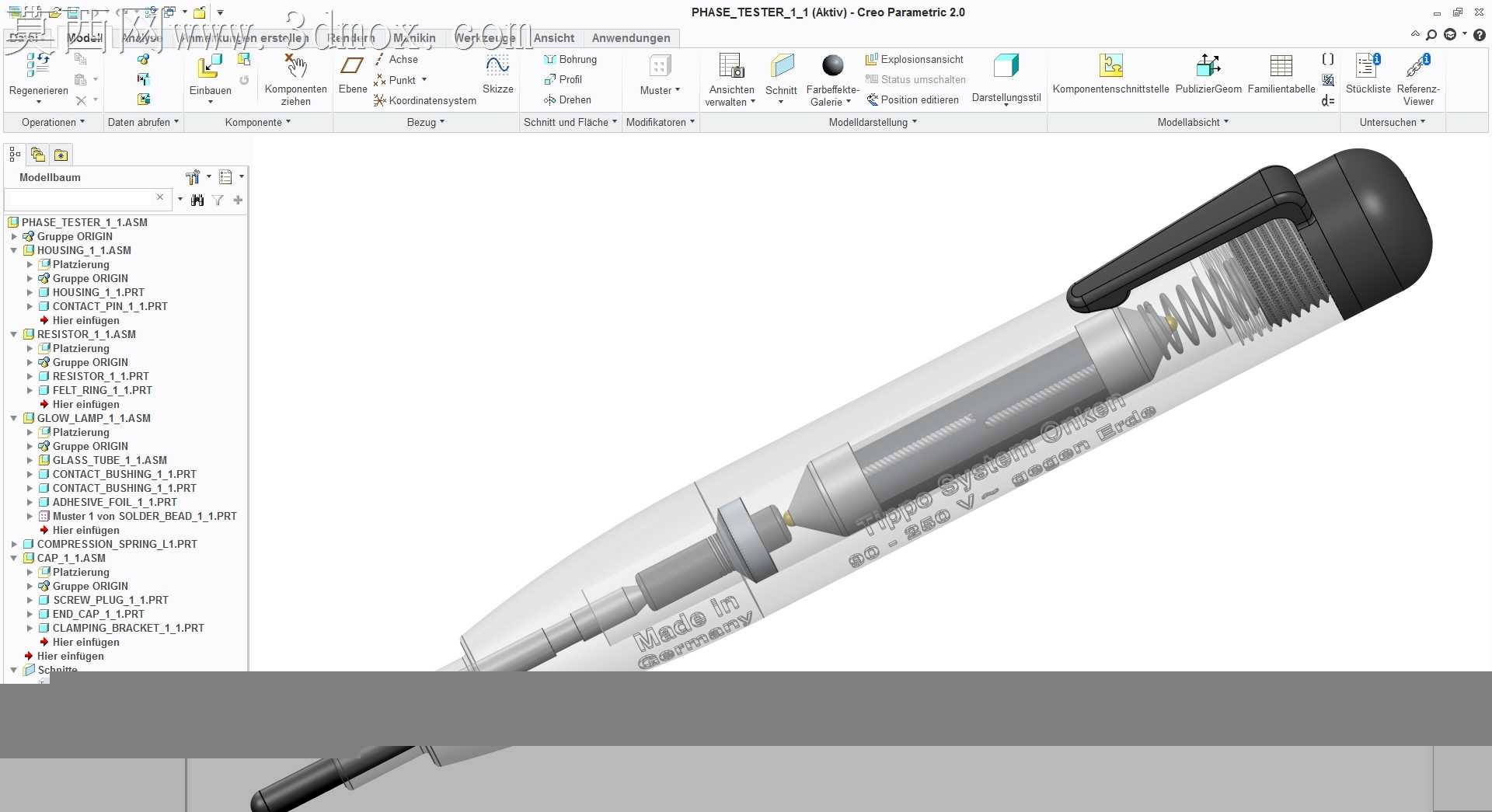Open the Anwendungen ribbon tab
Image resolution: width=1492 pixels, height=812 pixels.
[631, 38]
